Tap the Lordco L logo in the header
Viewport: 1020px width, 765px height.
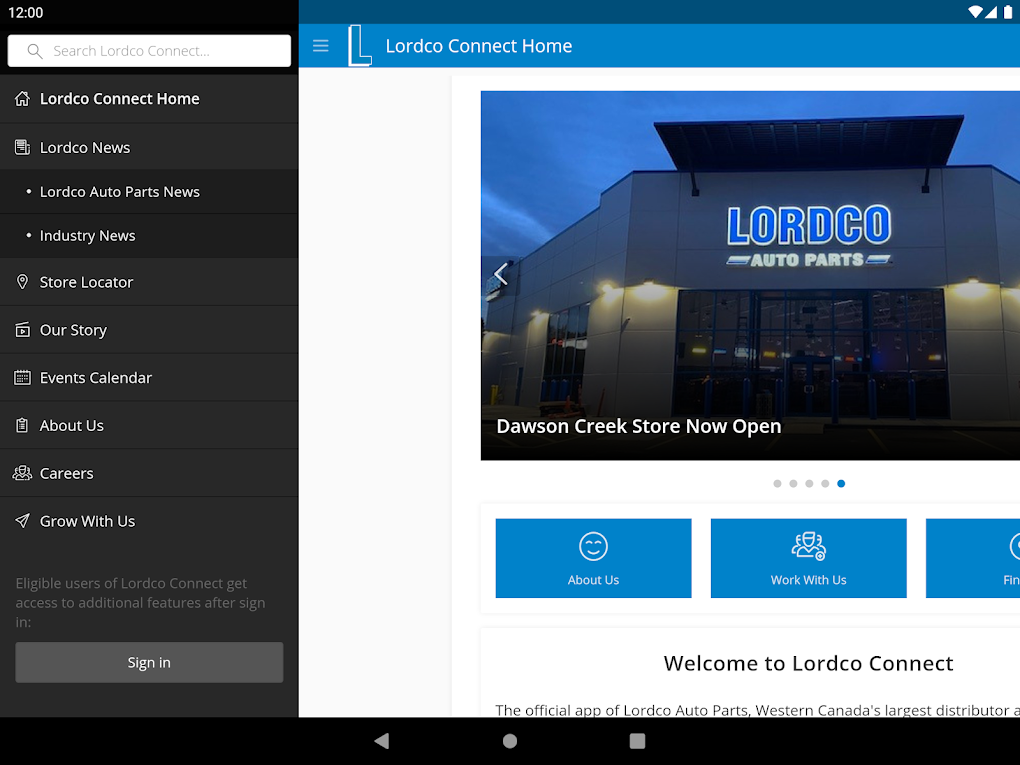[359, 45]
